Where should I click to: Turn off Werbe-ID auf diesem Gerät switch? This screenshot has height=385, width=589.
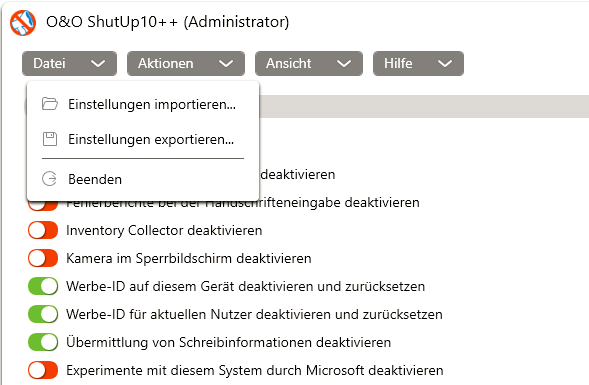tap(43, 286)
